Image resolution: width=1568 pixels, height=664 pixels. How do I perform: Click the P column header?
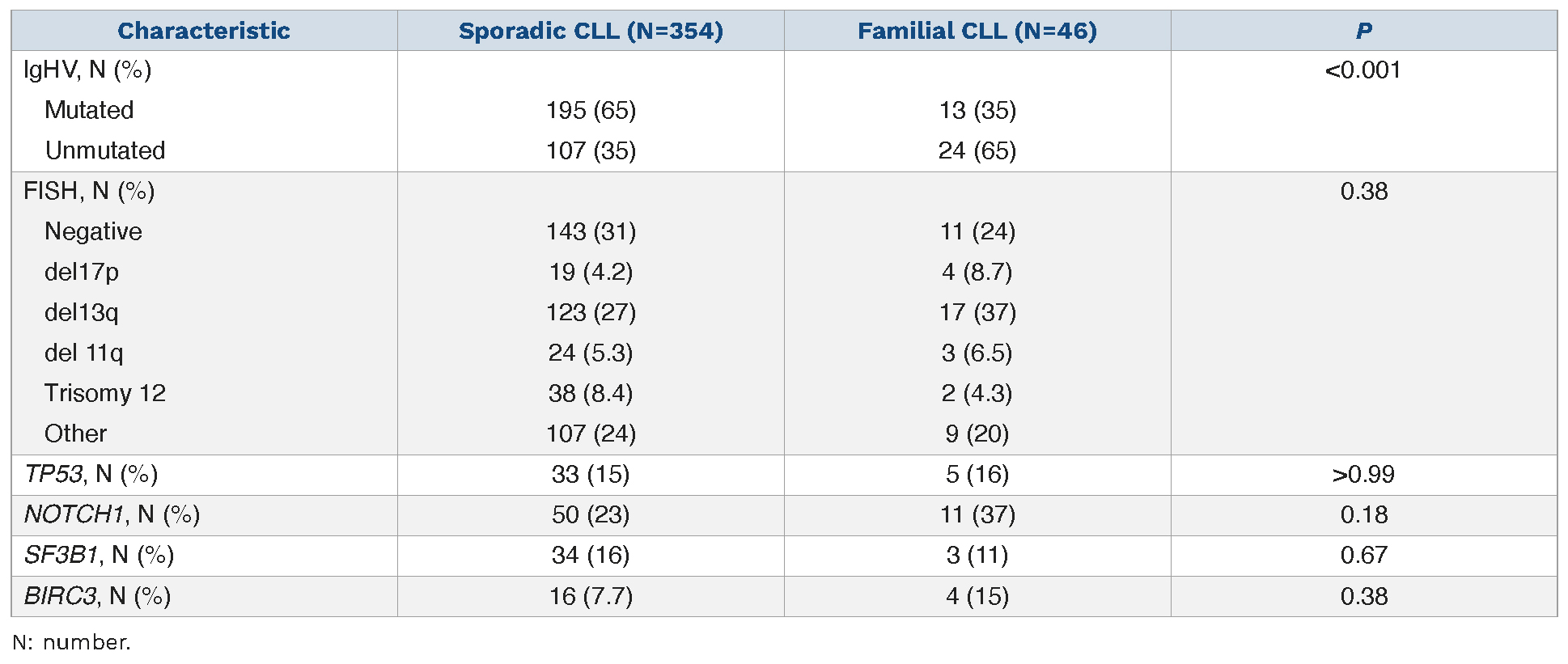pos(1363,31)
